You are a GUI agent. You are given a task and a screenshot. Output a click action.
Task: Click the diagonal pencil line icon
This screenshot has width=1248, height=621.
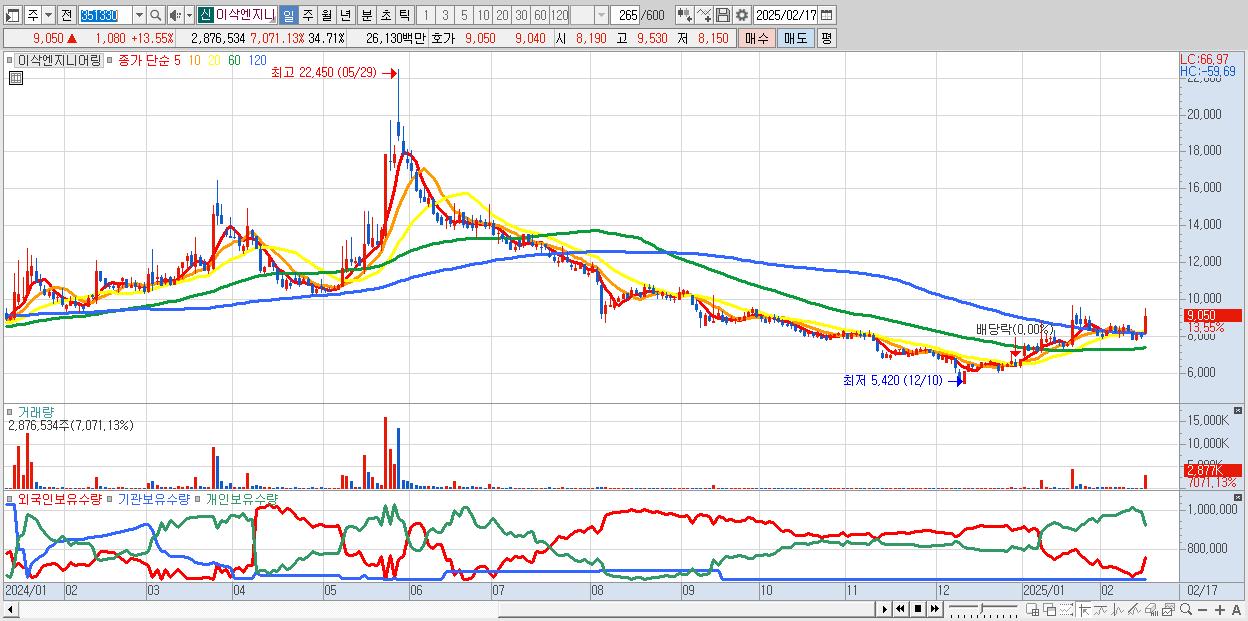click(1135, 609)
